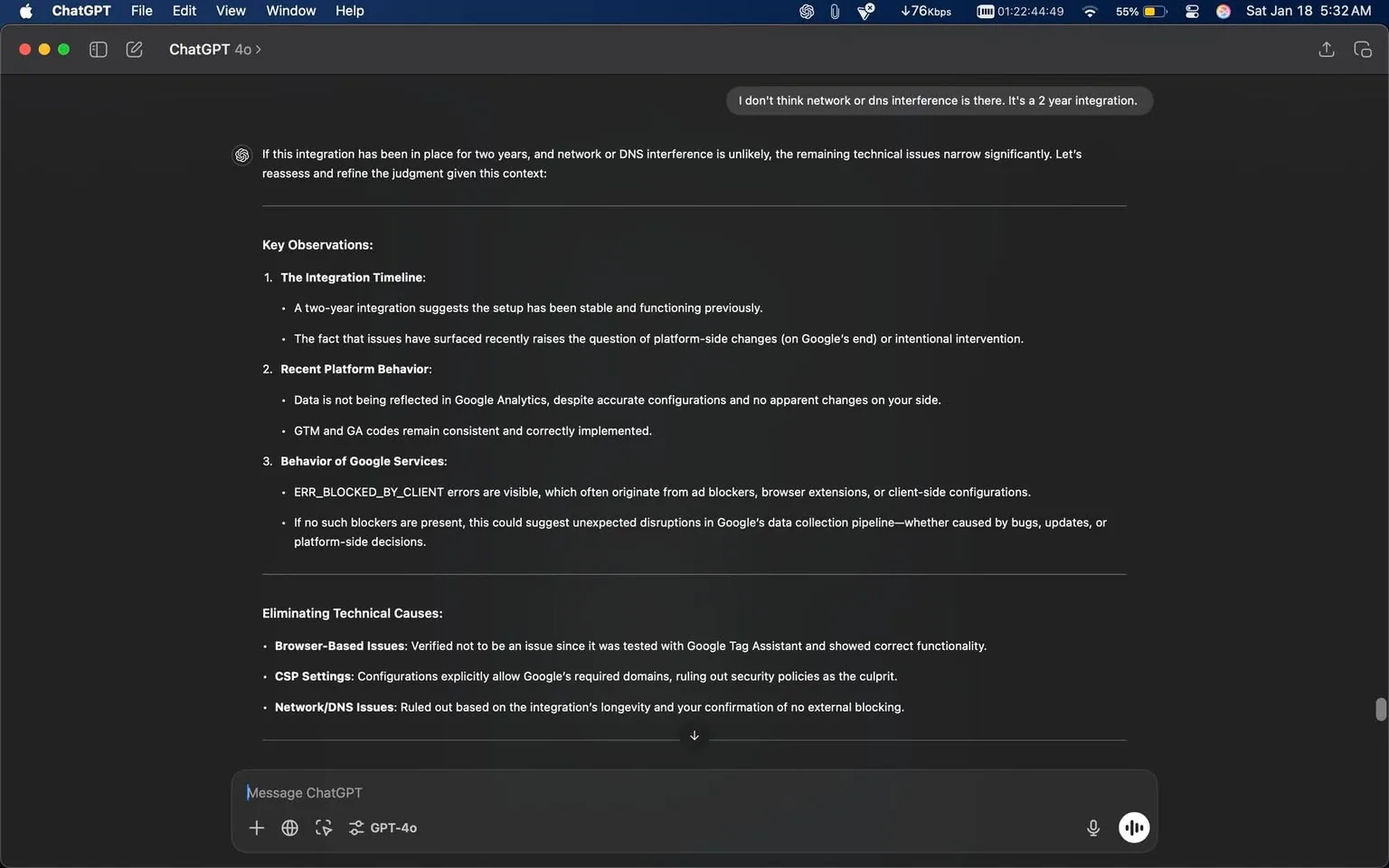This screenshot has height=868, width=1389.
Task: Enable web search with the globe icon
Action: click(289, 827)
